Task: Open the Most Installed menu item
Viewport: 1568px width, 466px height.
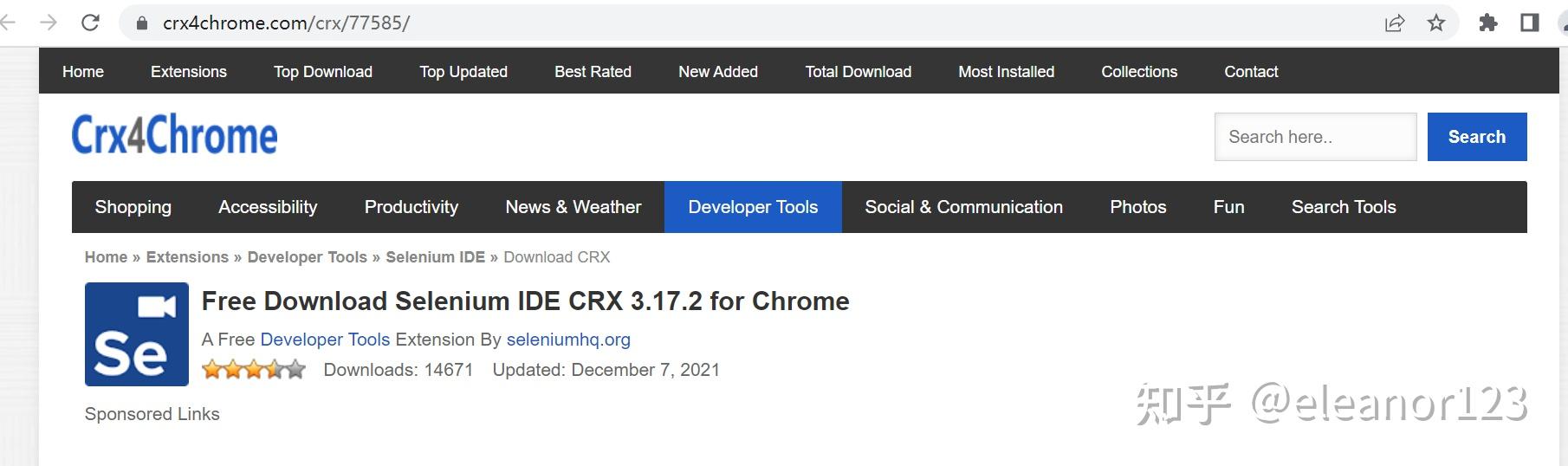Action: (x=1006, y=72)
